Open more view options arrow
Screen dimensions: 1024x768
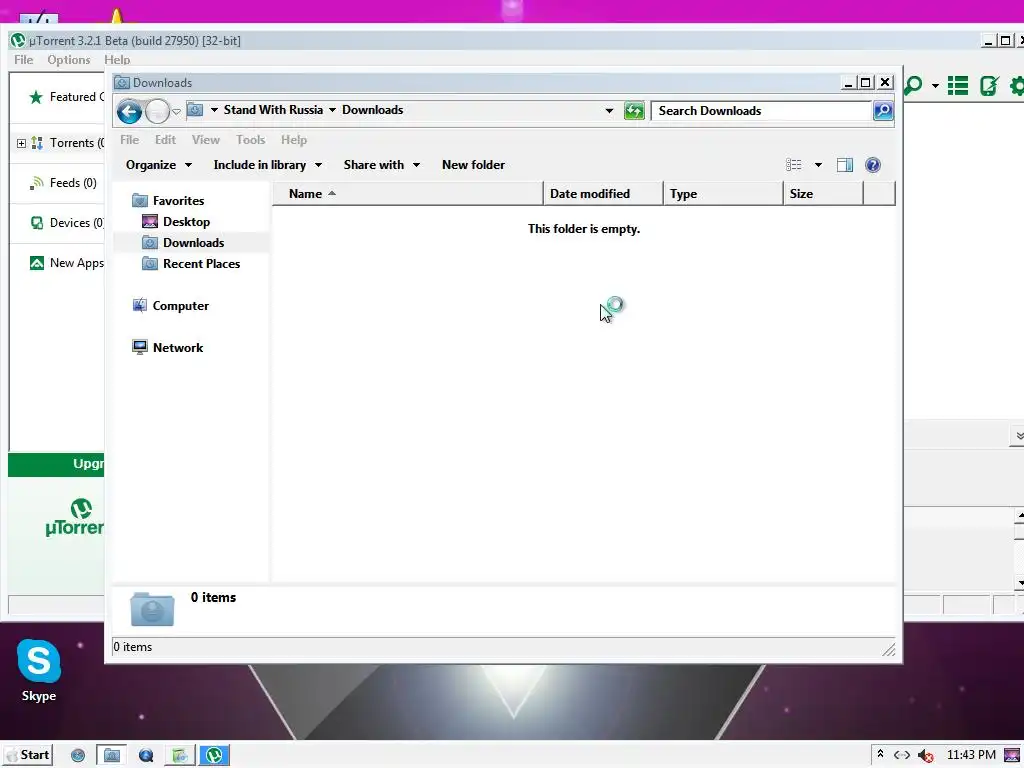(818, 165)
